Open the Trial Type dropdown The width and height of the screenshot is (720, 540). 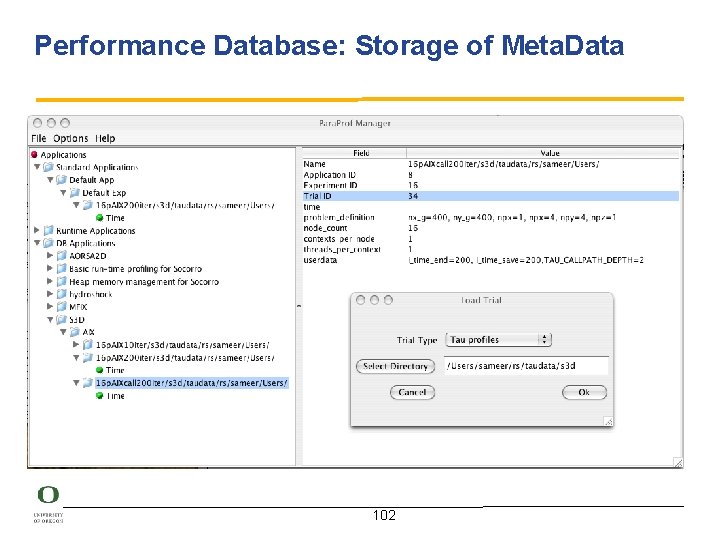[x=498, y=340]
